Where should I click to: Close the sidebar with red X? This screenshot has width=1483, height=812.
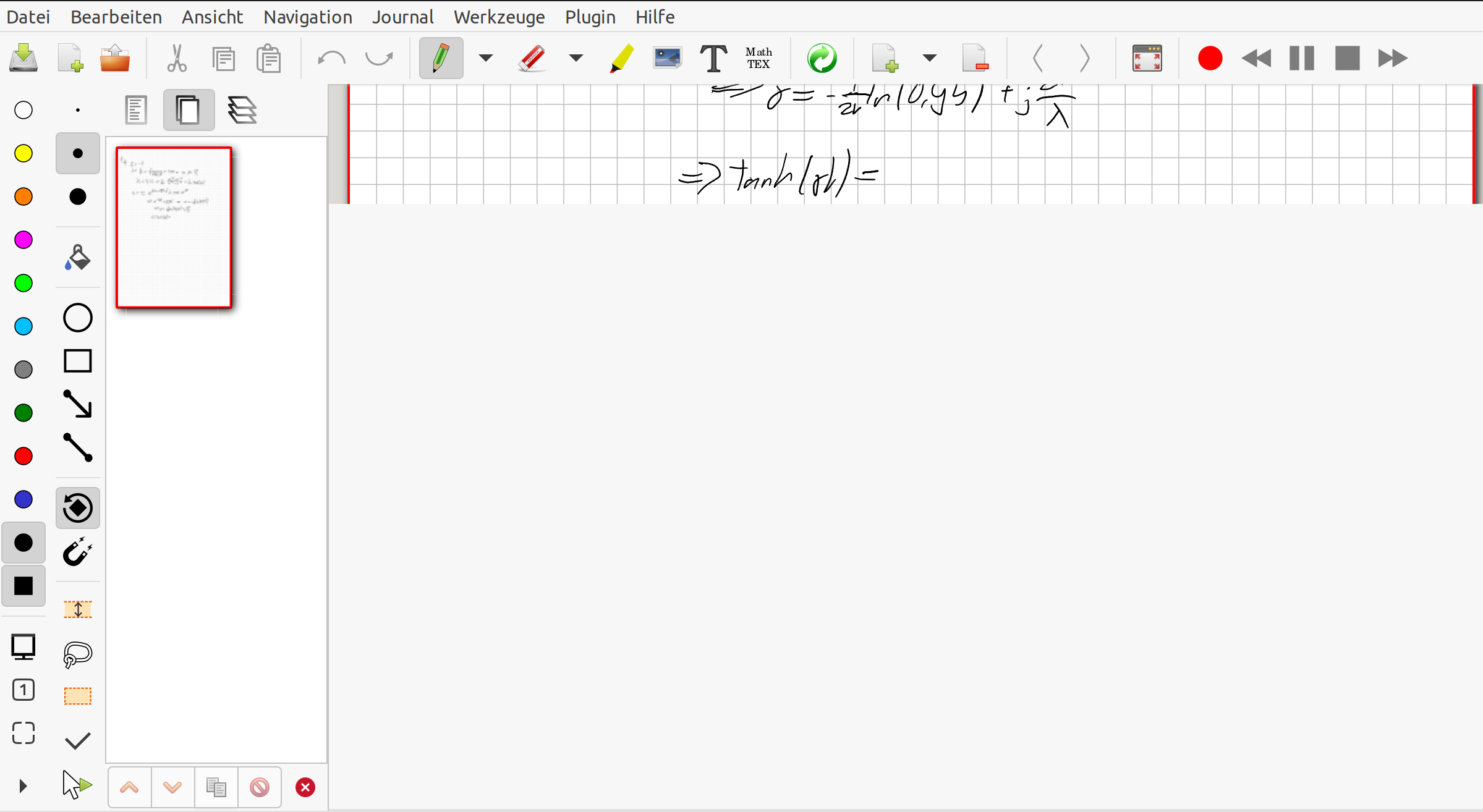(305, 787)
